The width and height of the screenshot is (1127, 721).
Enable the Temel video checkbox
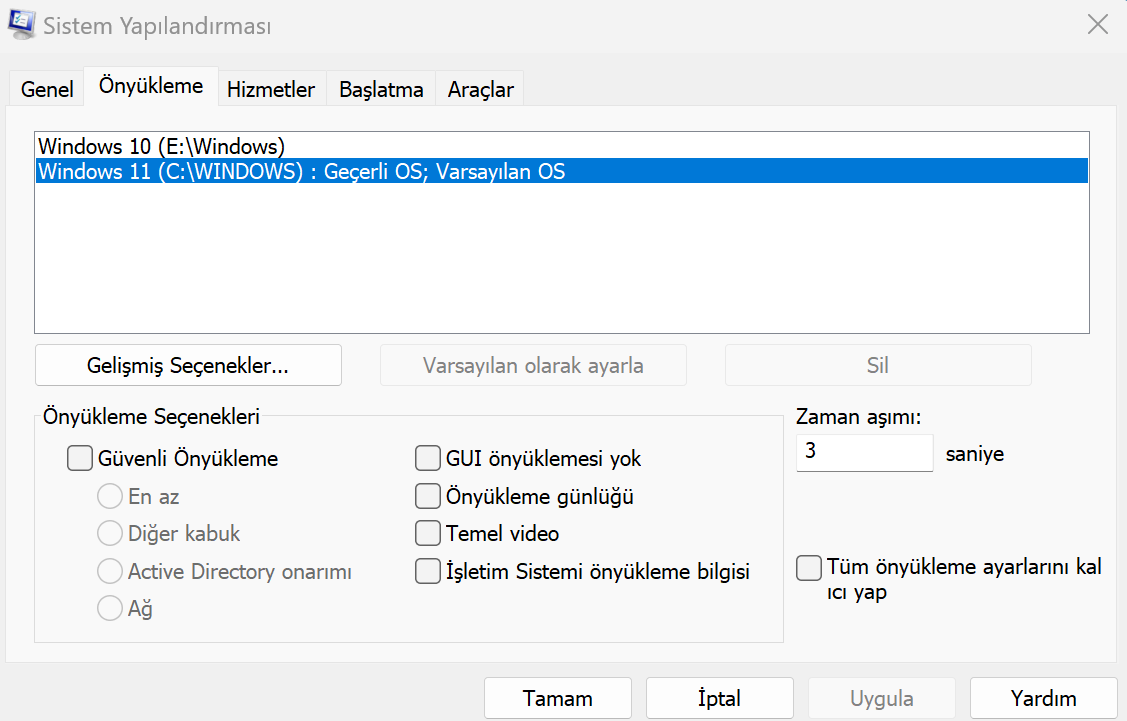tap(428, 533)
